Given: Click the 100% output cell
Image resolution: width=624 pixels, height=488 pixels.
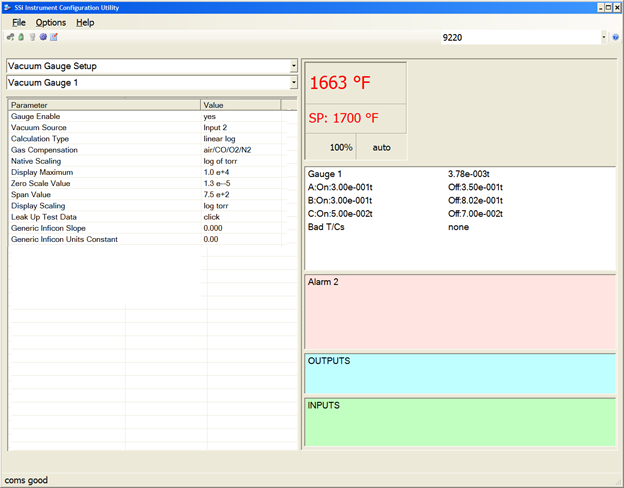Looking at the screenshot, I should 341,147.
